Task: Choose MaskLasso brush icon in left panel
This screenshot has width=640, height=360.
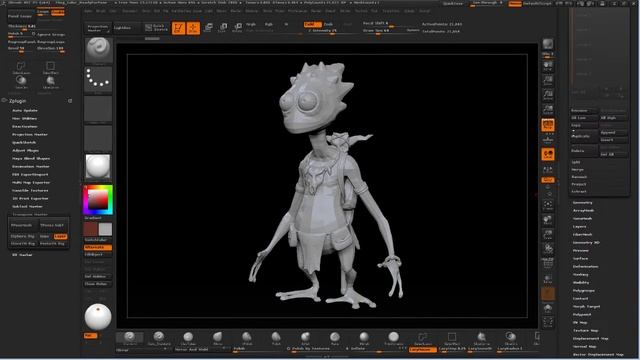Action: tap(50, 82)
